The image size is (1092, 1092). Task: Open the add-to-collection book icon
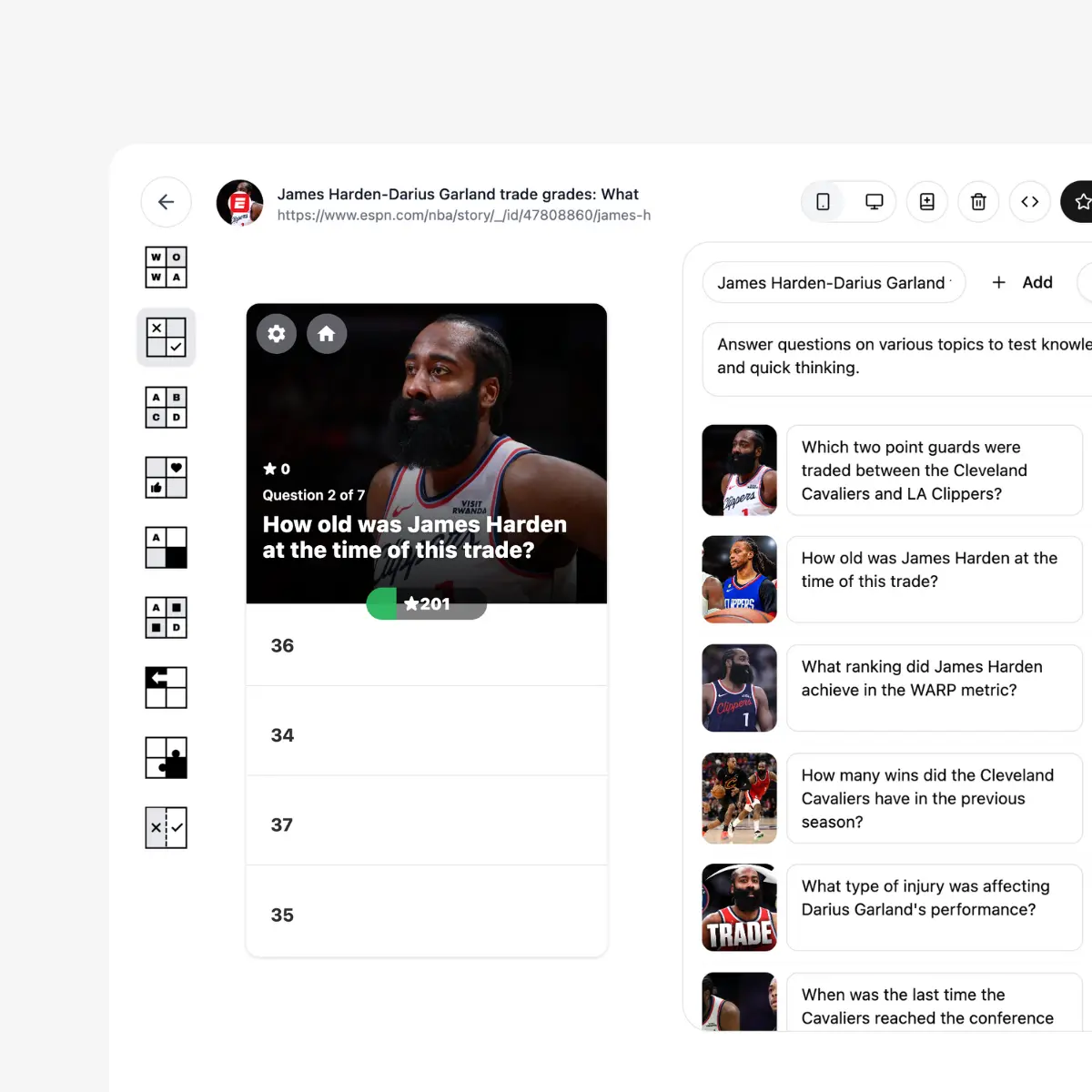926,202
